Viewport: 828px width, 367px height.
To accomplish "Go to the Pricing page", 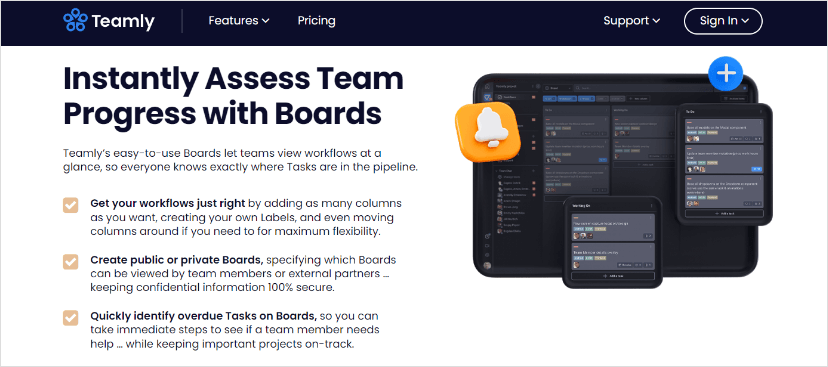I will coord(316,21).
